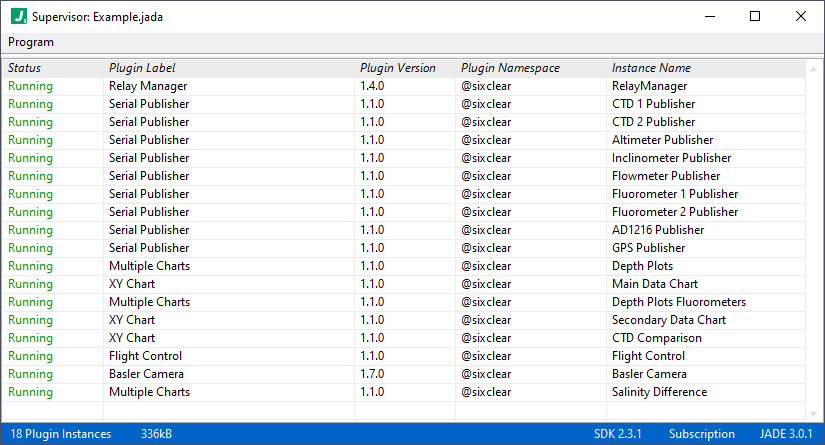Viewport: 825px width, 445px height.
Task: Open the Program menu
Action: pos(31,42)
